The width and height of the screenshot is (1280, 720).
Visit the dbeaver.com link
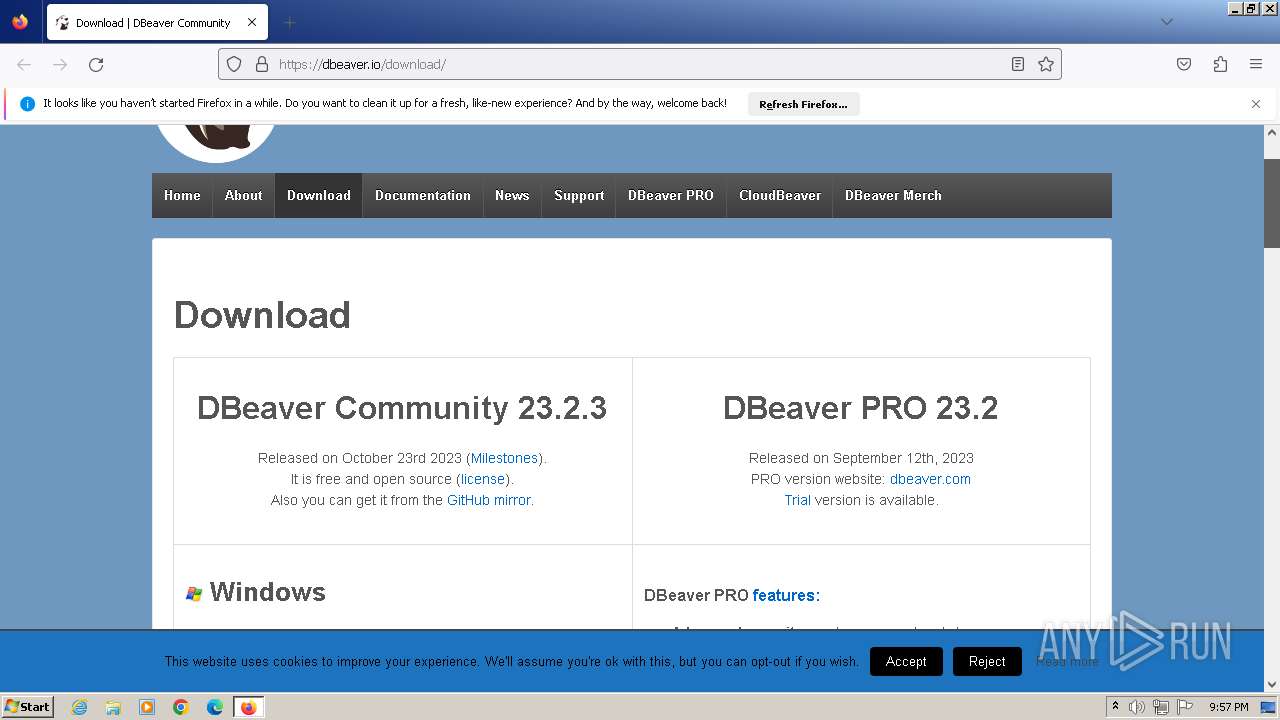pyautogui.click(x=930, y=479)
